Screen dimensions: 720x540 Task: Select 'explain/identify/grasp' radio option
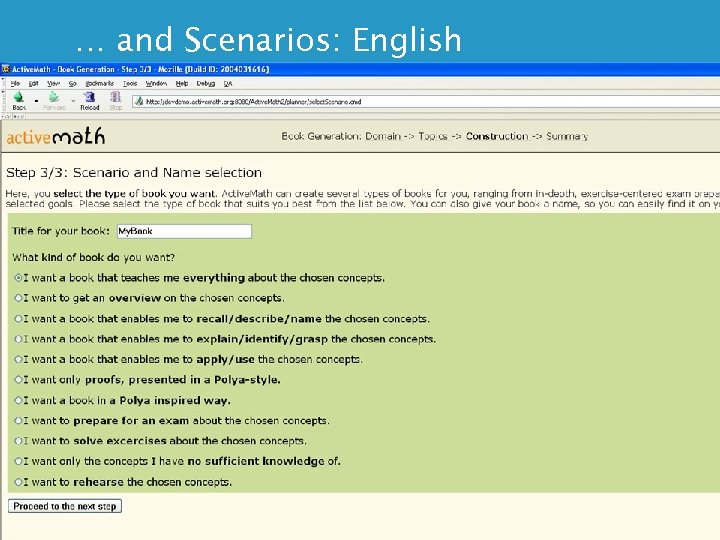[x=18, y=339]
